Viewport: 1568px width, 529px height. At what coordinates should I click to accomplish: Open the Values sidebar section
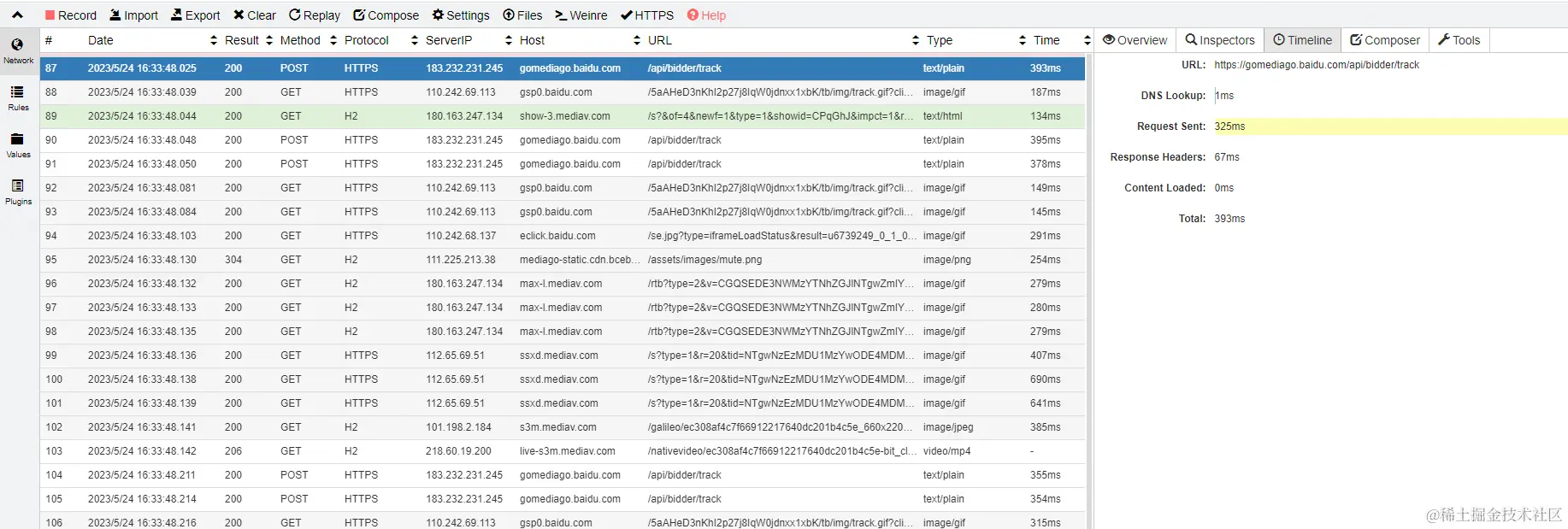(x=18, y=145)
